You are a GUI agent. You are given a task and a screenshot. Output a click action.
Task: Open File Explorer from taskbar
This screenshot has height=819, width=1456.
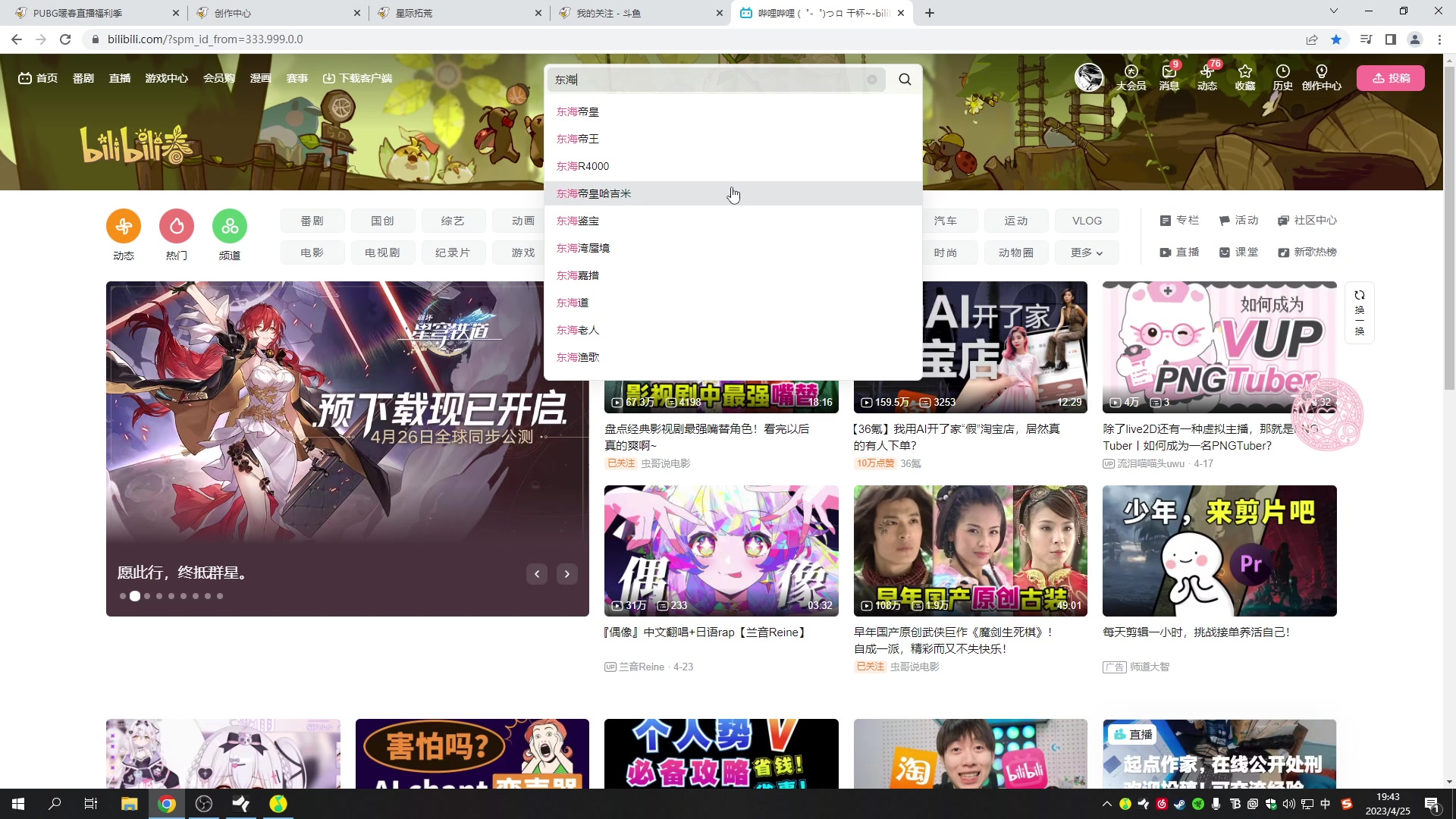click(129, 804)
